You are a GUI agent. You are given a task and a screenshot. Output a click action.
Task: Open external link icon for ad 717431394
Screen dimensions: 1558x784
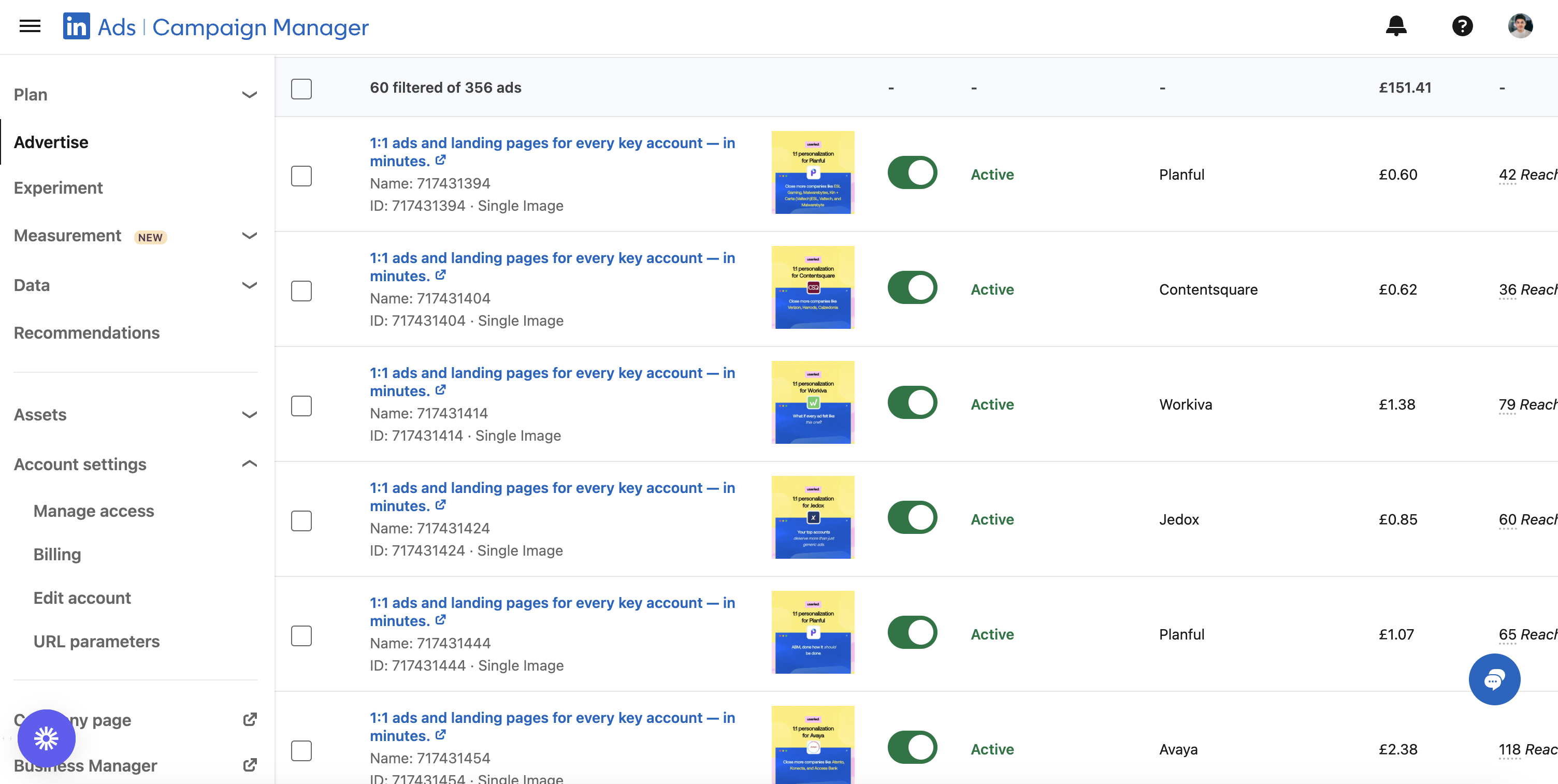click(x=440, y=160)
